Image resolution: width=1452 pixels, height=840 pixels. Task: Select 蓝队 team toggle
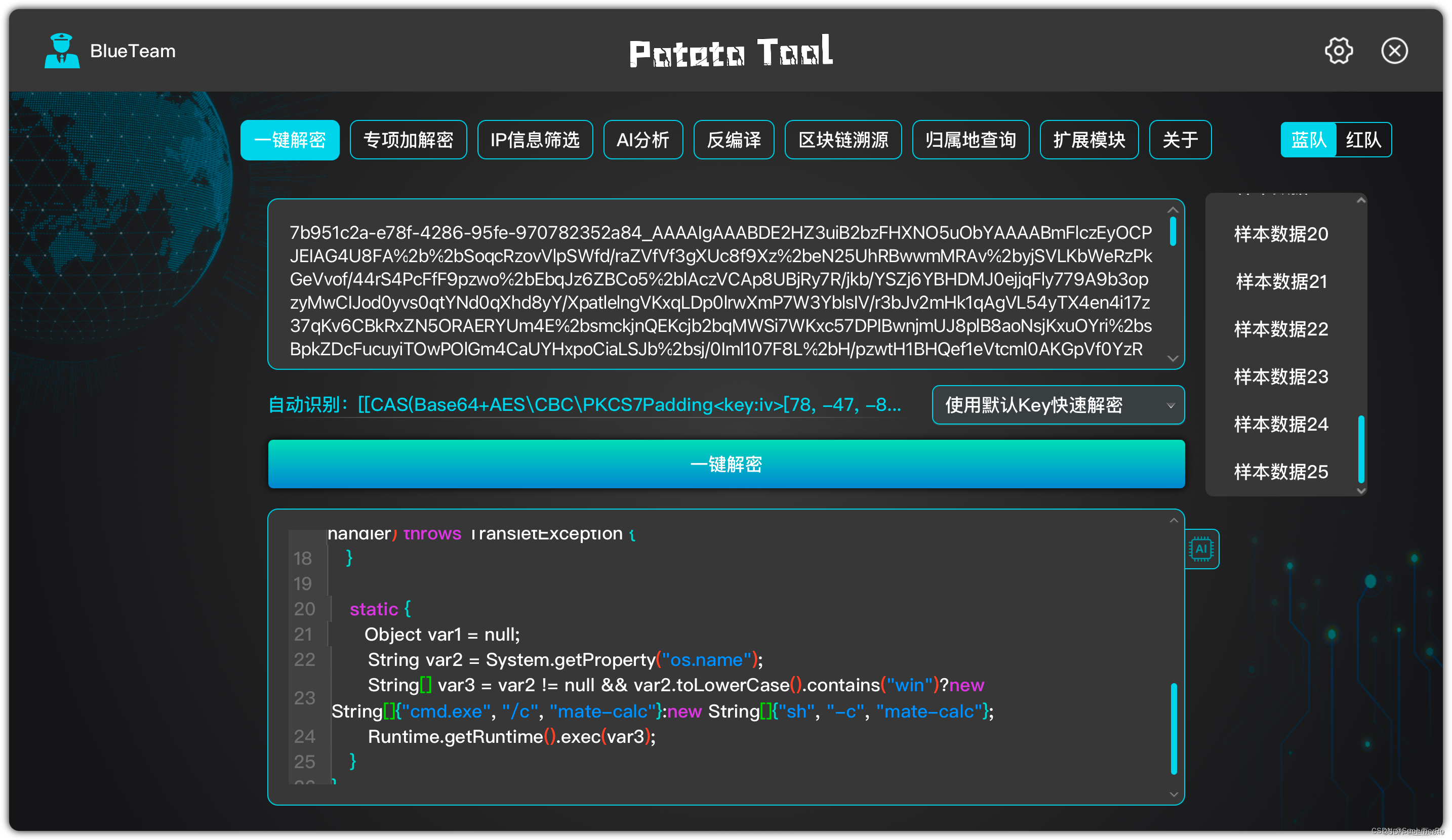[1308, 140]
